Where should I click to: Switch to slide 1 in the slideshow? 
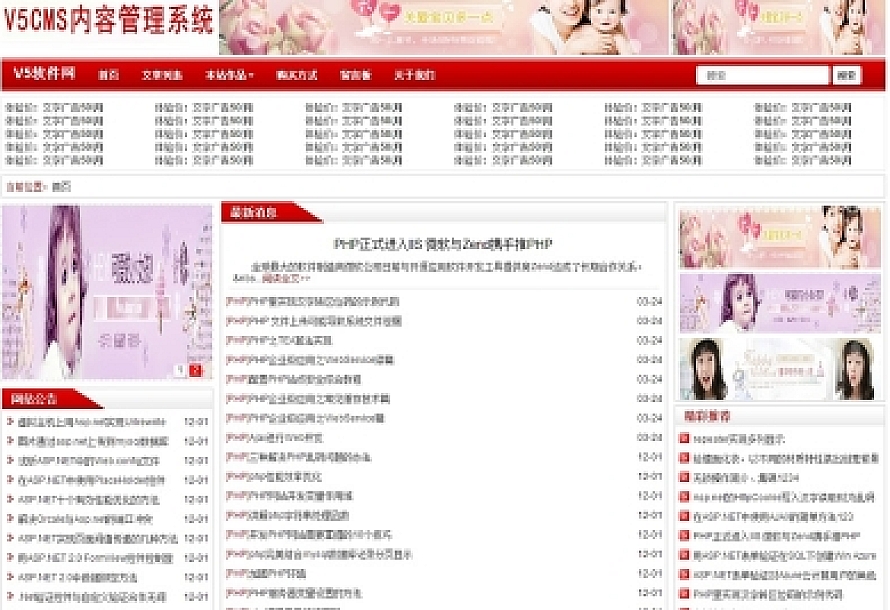(x=182, y=370)
